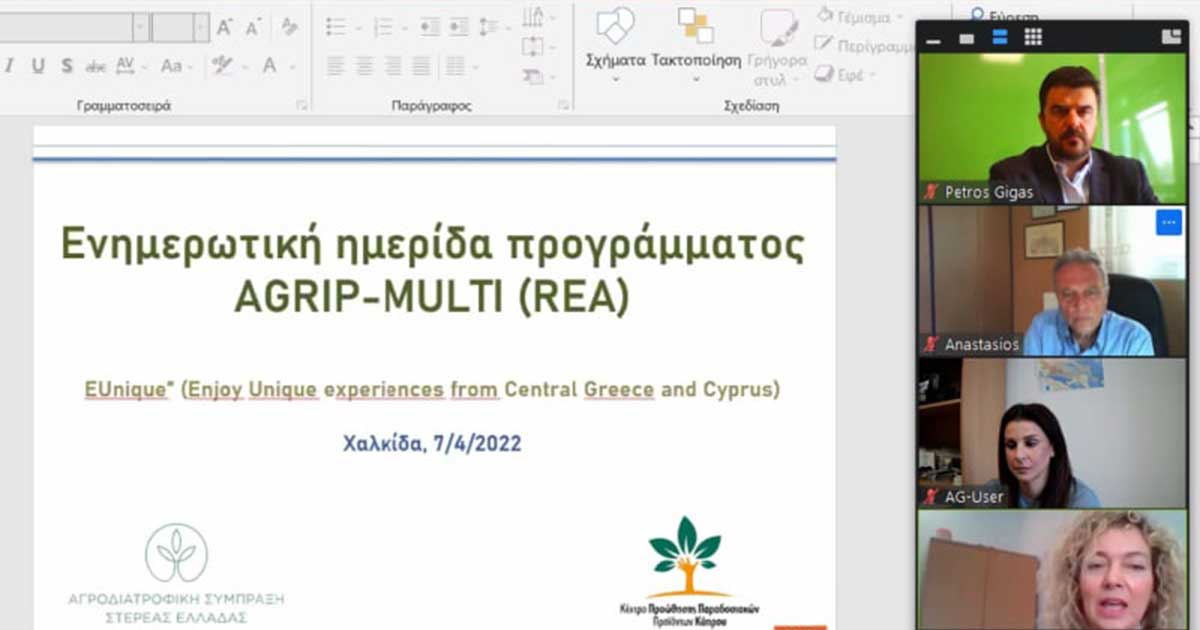
Task: Click the muted microphone icon beside AG-User
Action: pyautogui.click(x=931, y=496)
